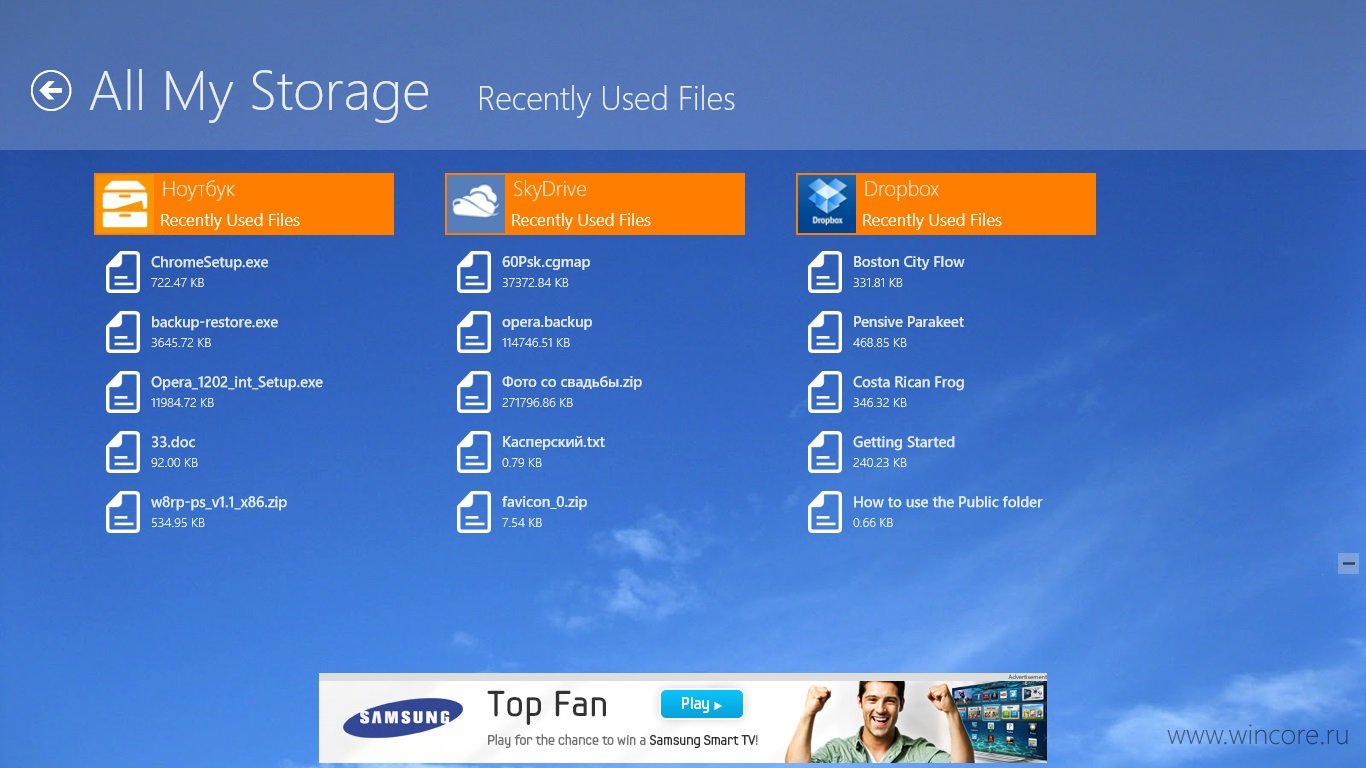The height and width of the screenshot is (768, 1366).
Task: Select w8rp-ps_v1.1_x86.zip file name
Action: tap(219, 502)
